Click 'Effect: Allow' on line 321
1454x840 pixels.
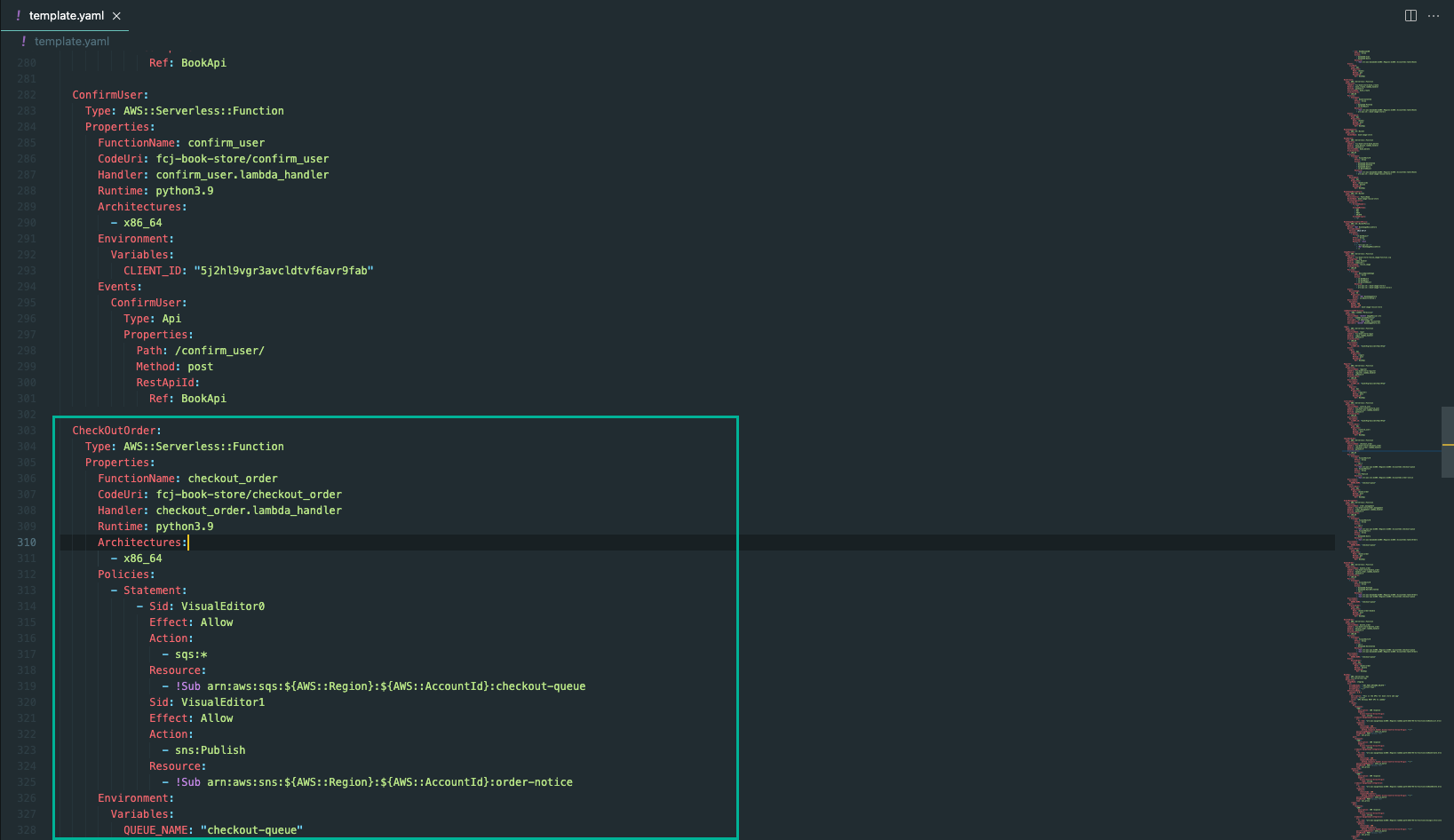pos(191,718)
